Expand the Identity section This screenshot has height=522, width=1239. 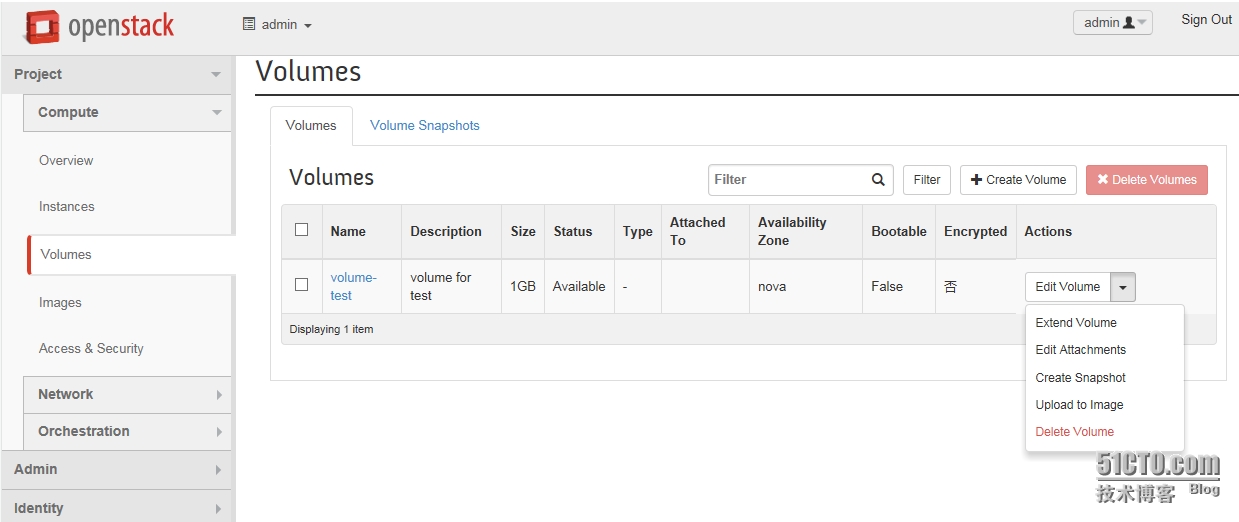[x=117, y=507]
